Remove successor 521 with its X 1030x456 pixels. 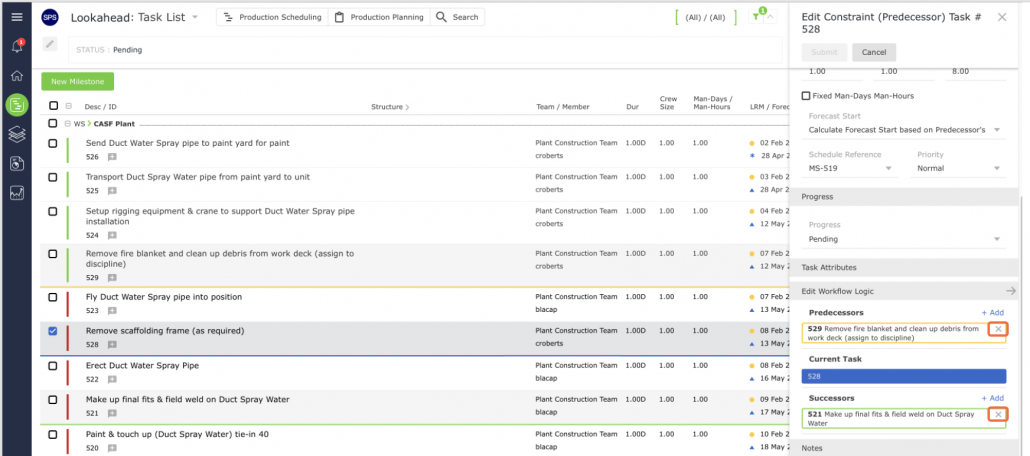click(998, 414)
